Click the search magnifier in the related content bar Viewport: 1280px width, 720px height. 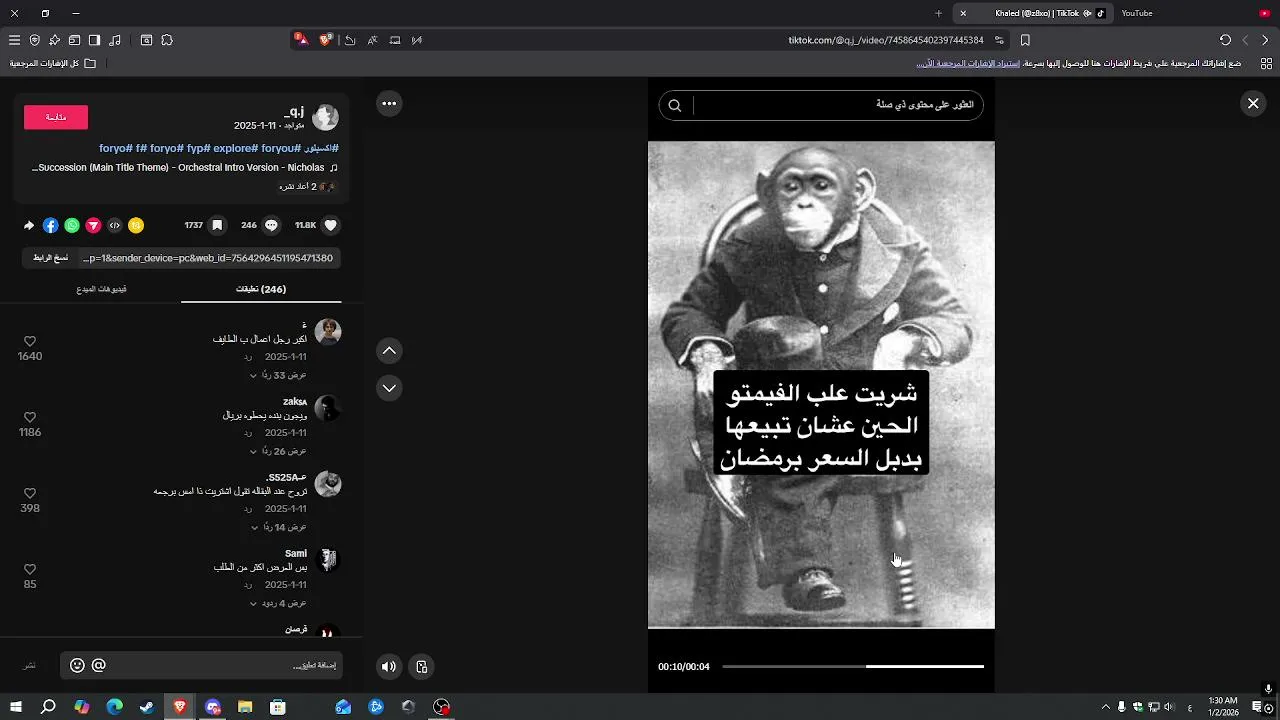(x=675, y=105)
